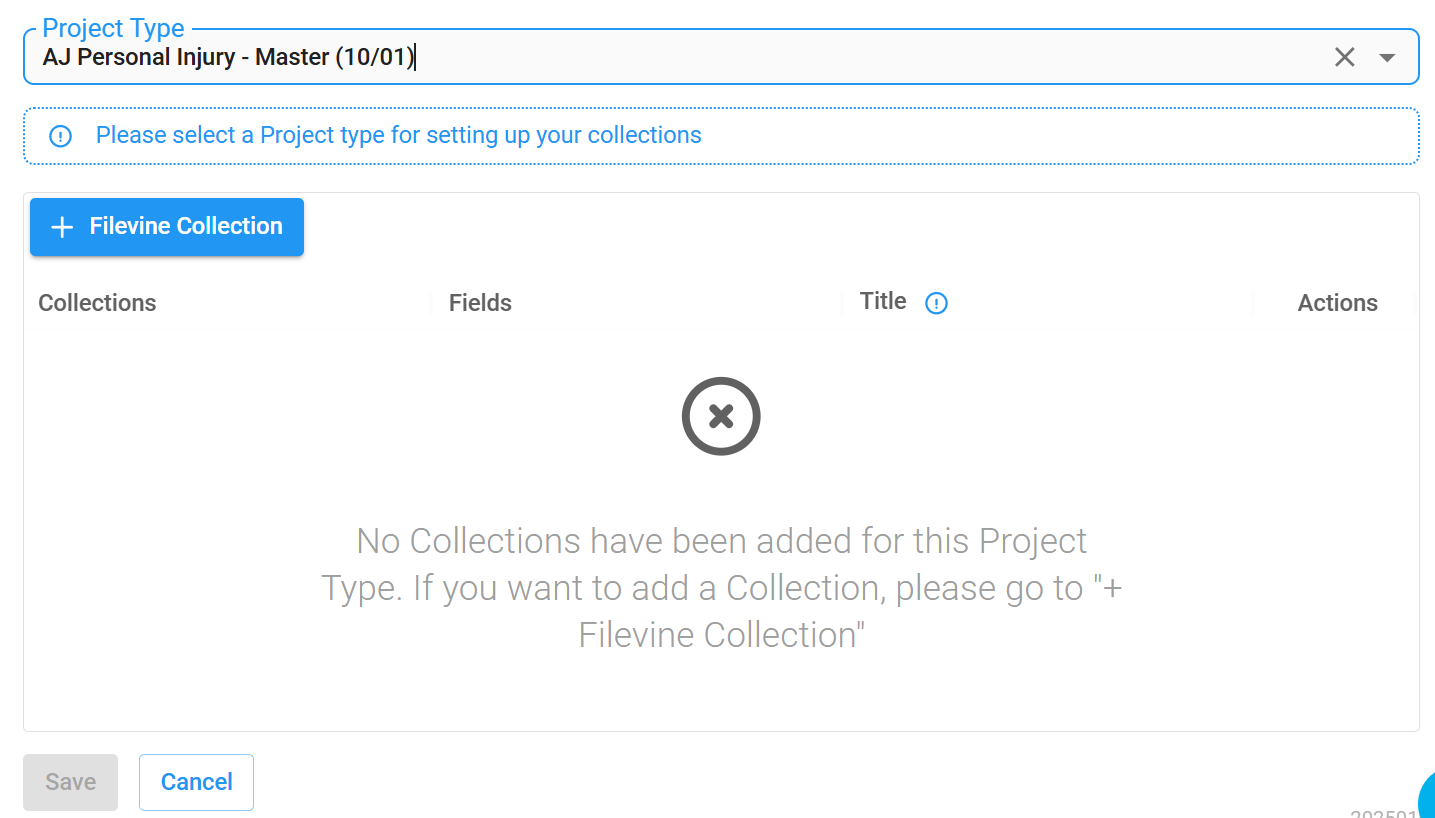Expand the Project Type dropdown arrow
Screen dimensions: 1435x818
pos(1387,57)
